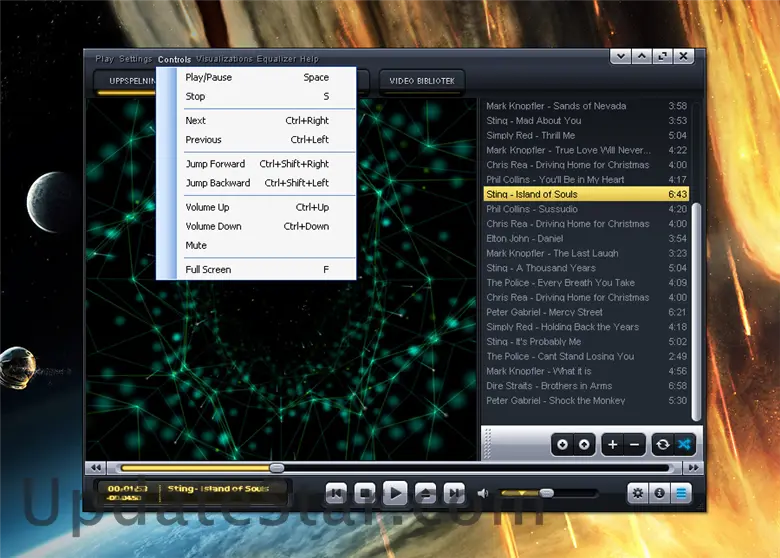Choose Jump Backward menu entry
The width and height of the screenshot is (780, 558).
tap(257, 183)
